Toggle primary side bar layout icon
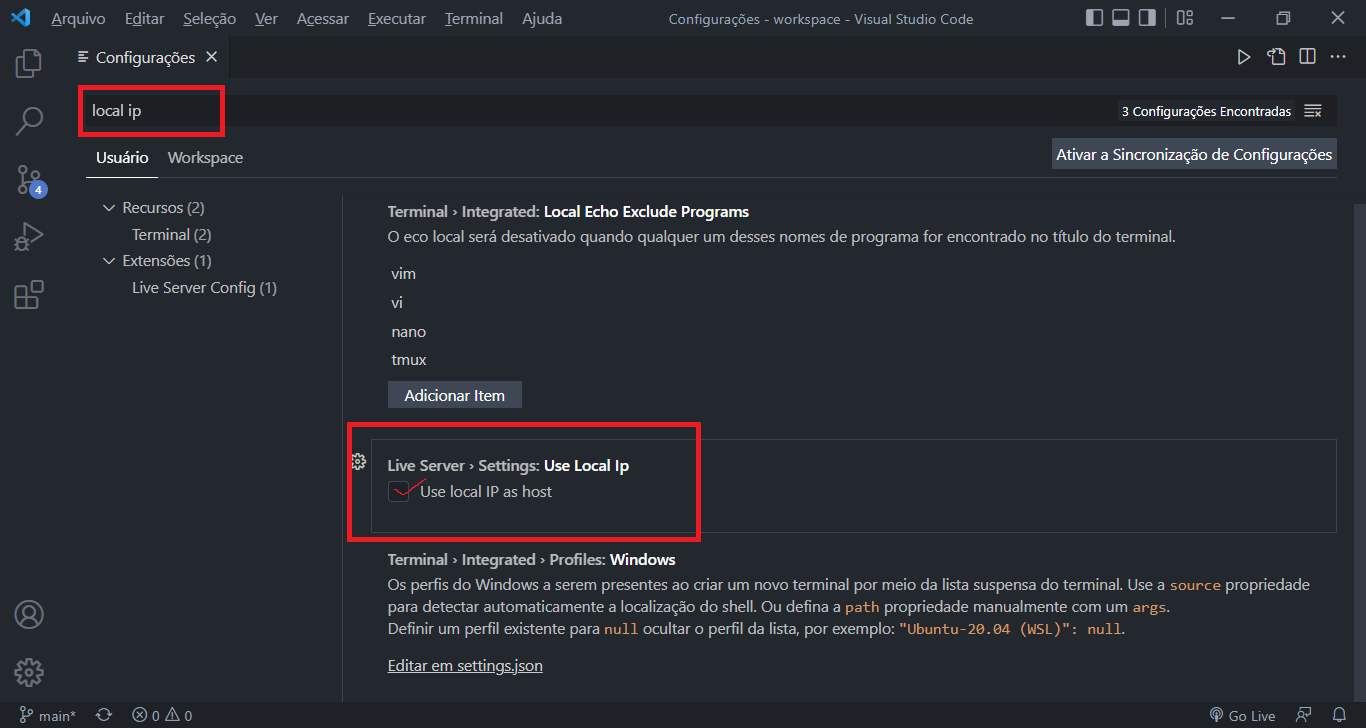This screenshot has width=1366, height=728. click(1094, 18)
